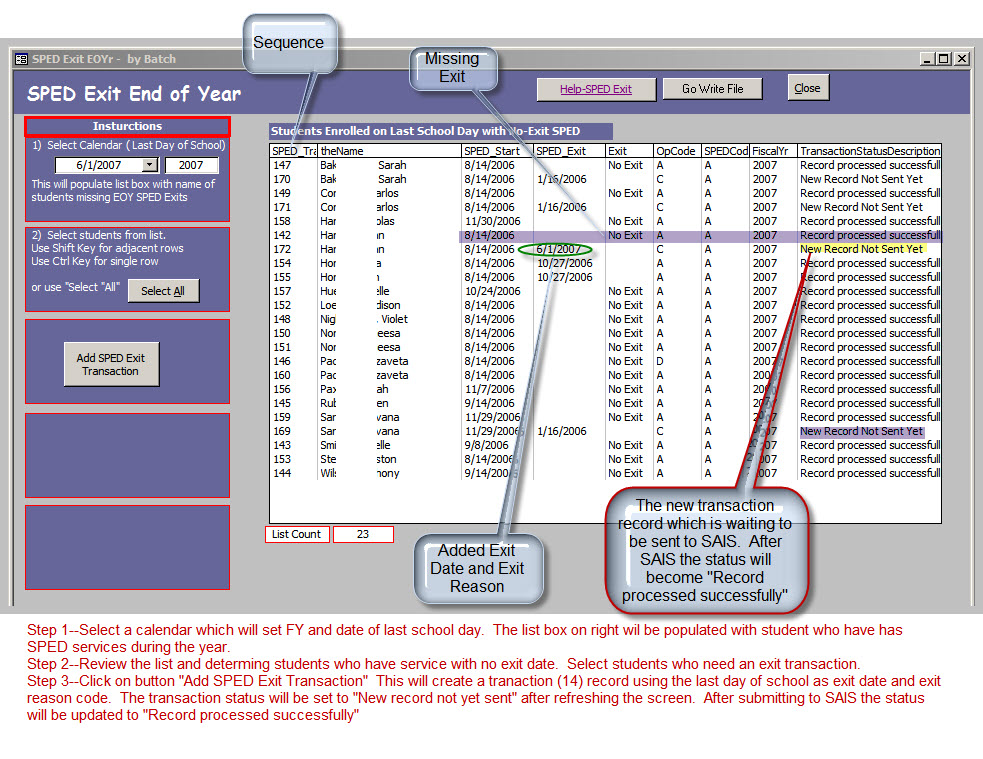
Task: Click the Close button
Action: [x=807, y=88]
